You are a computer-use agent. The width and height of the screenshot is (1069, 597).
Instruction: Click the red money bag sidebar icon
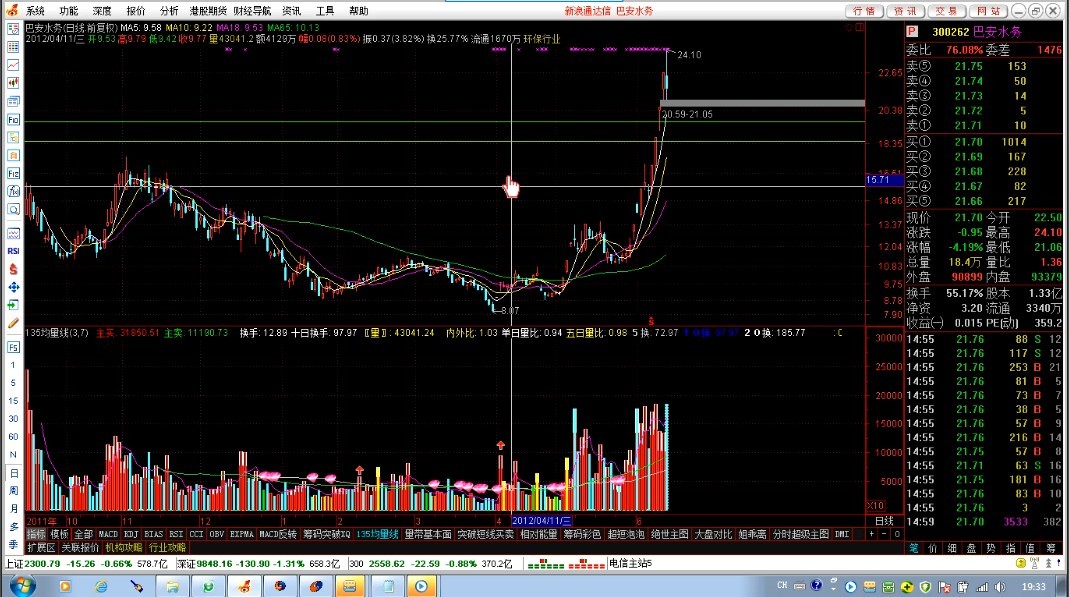14,269
